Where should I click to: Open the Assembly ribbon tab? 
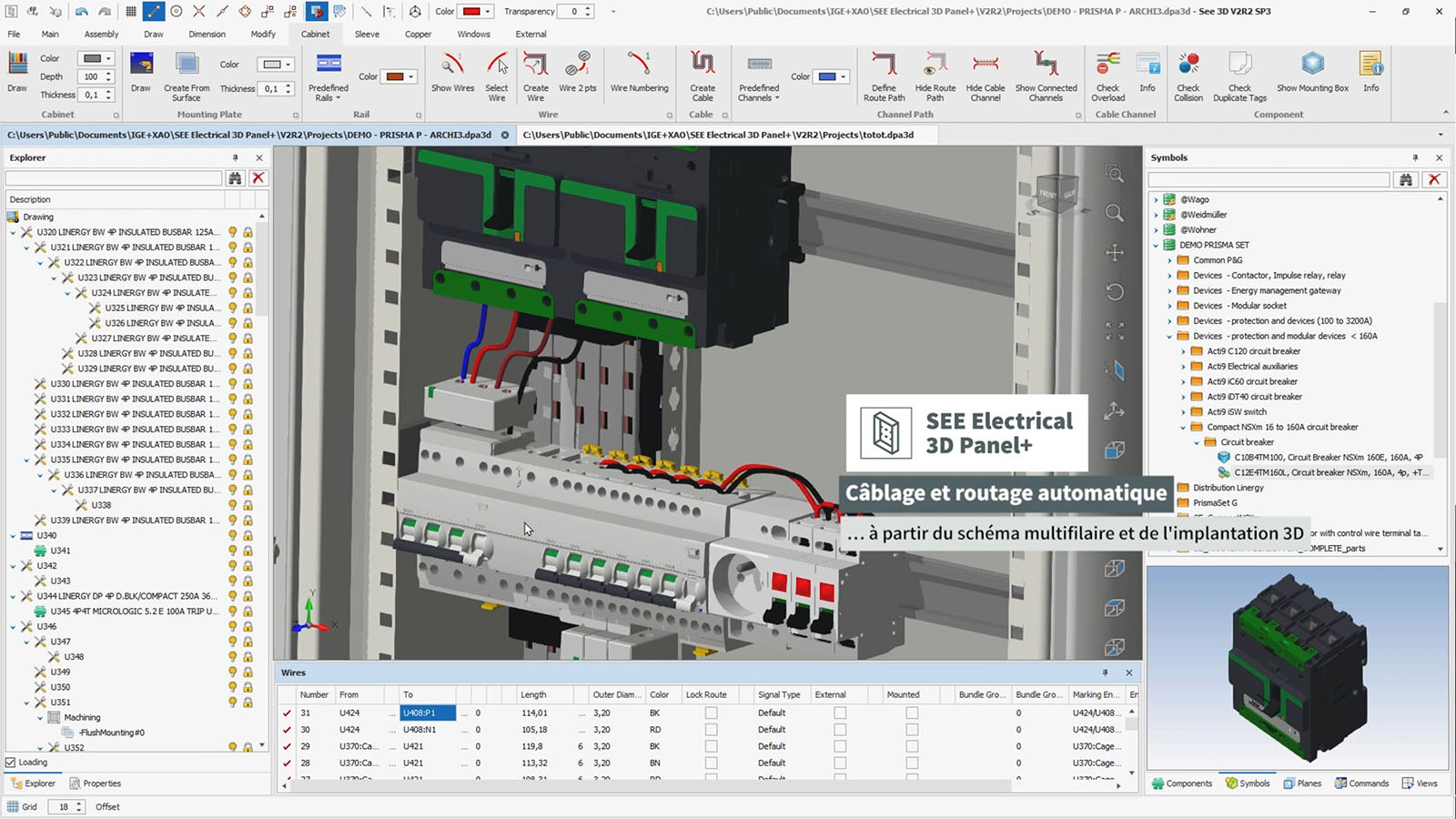click(101, 34)
